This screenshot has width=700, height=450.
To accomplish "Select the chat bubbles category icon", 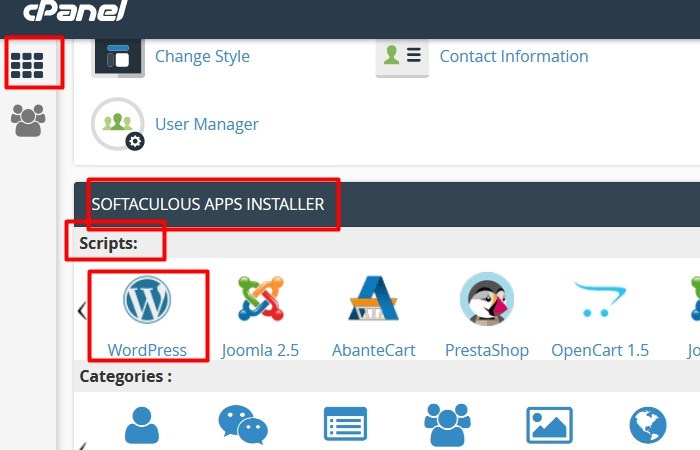I will 243,425.
